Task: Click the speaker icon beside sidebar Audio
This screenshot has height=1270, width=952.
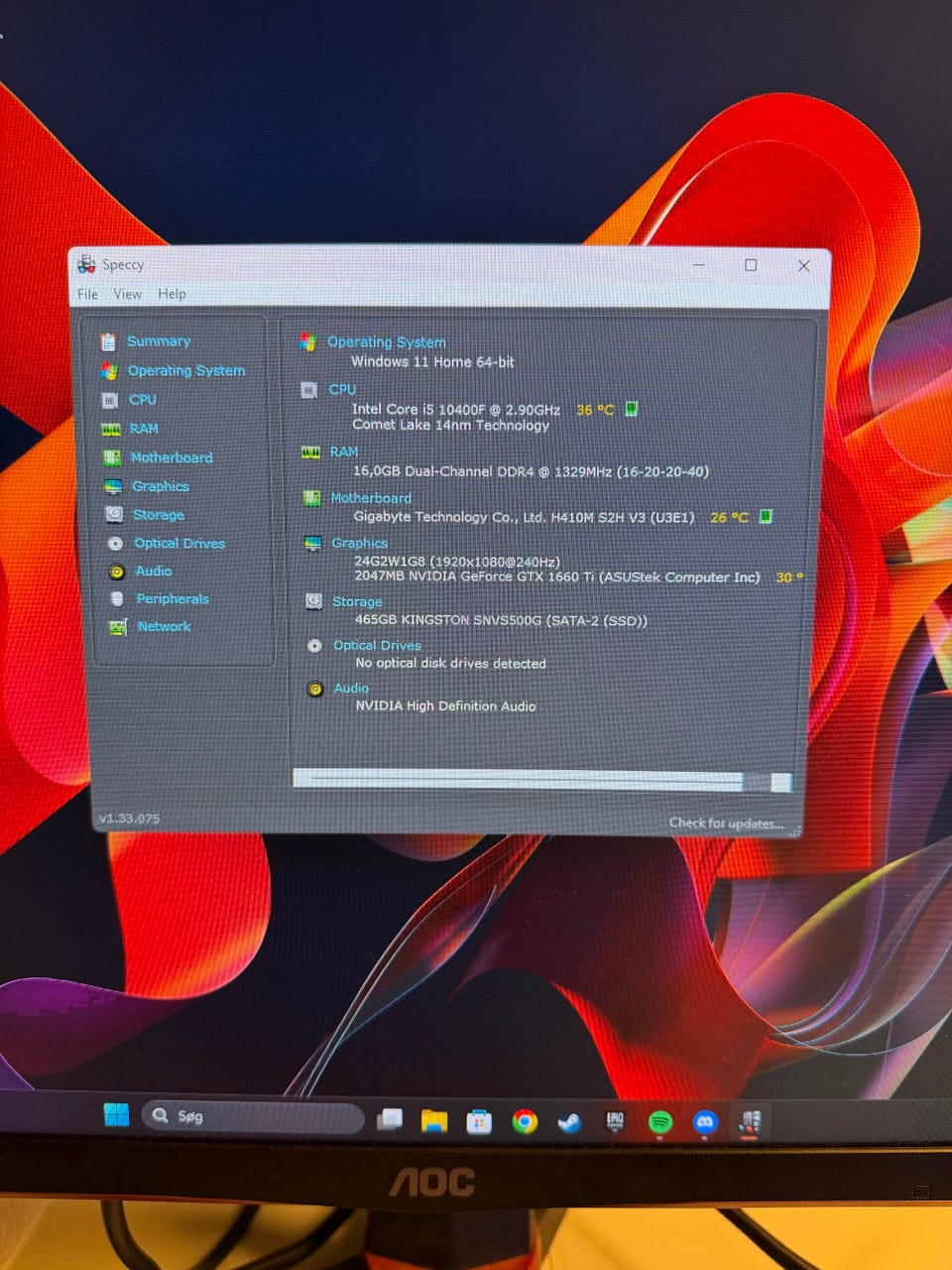Action: (116, 571)
